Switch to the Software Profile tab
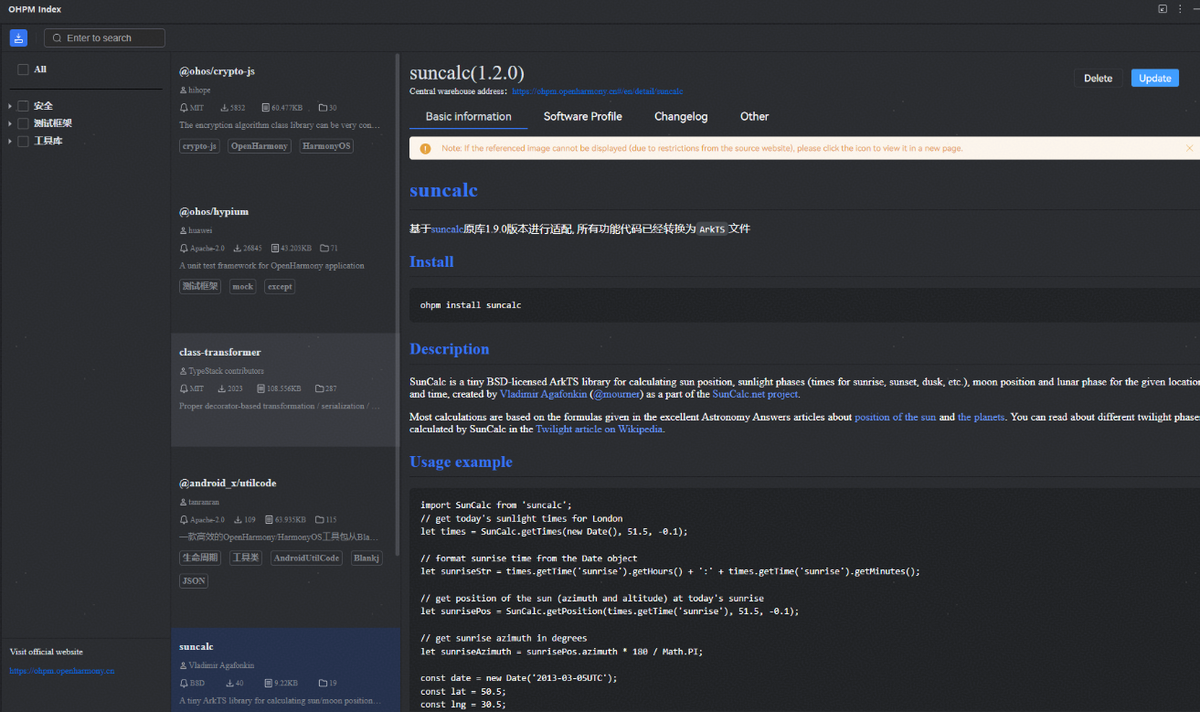 [x=582, y=117]
